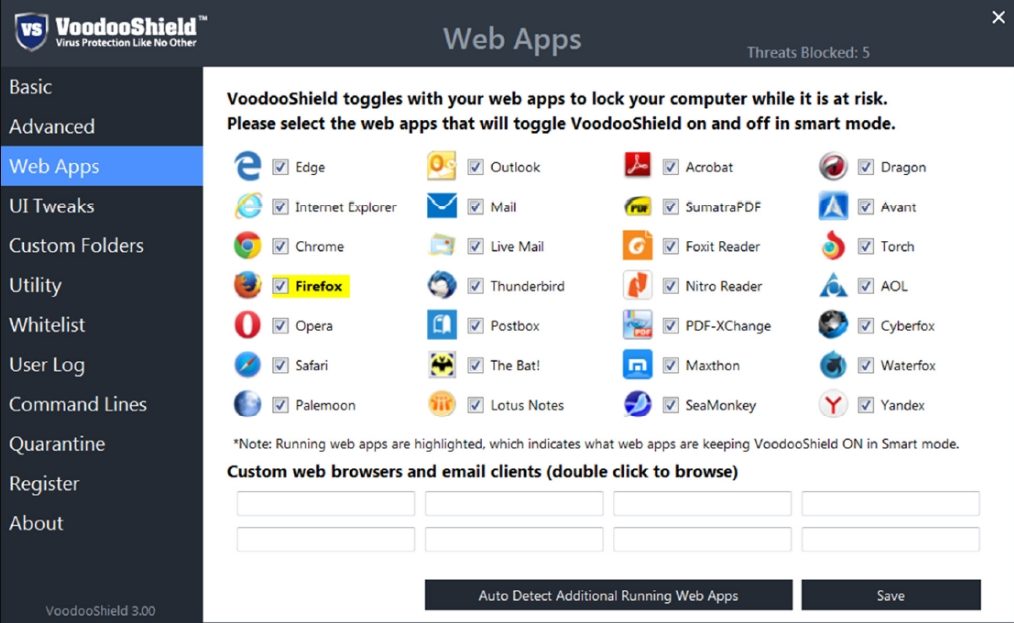Toggle the highlighted Firefox checkbox
This screenshot has width=1014, height=623.
tap(280, 286)
